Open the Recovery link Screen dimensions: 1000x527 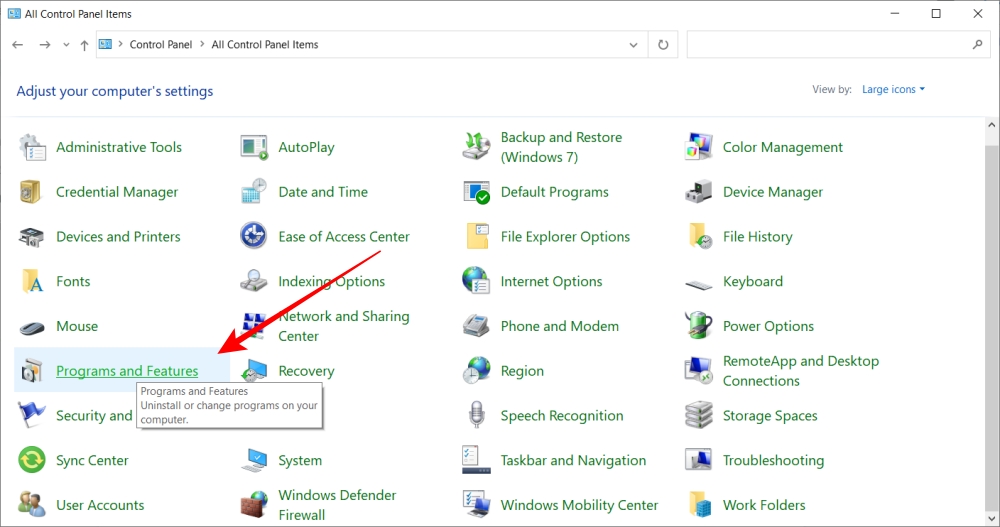pyautogui.click(x=306, y=371)
